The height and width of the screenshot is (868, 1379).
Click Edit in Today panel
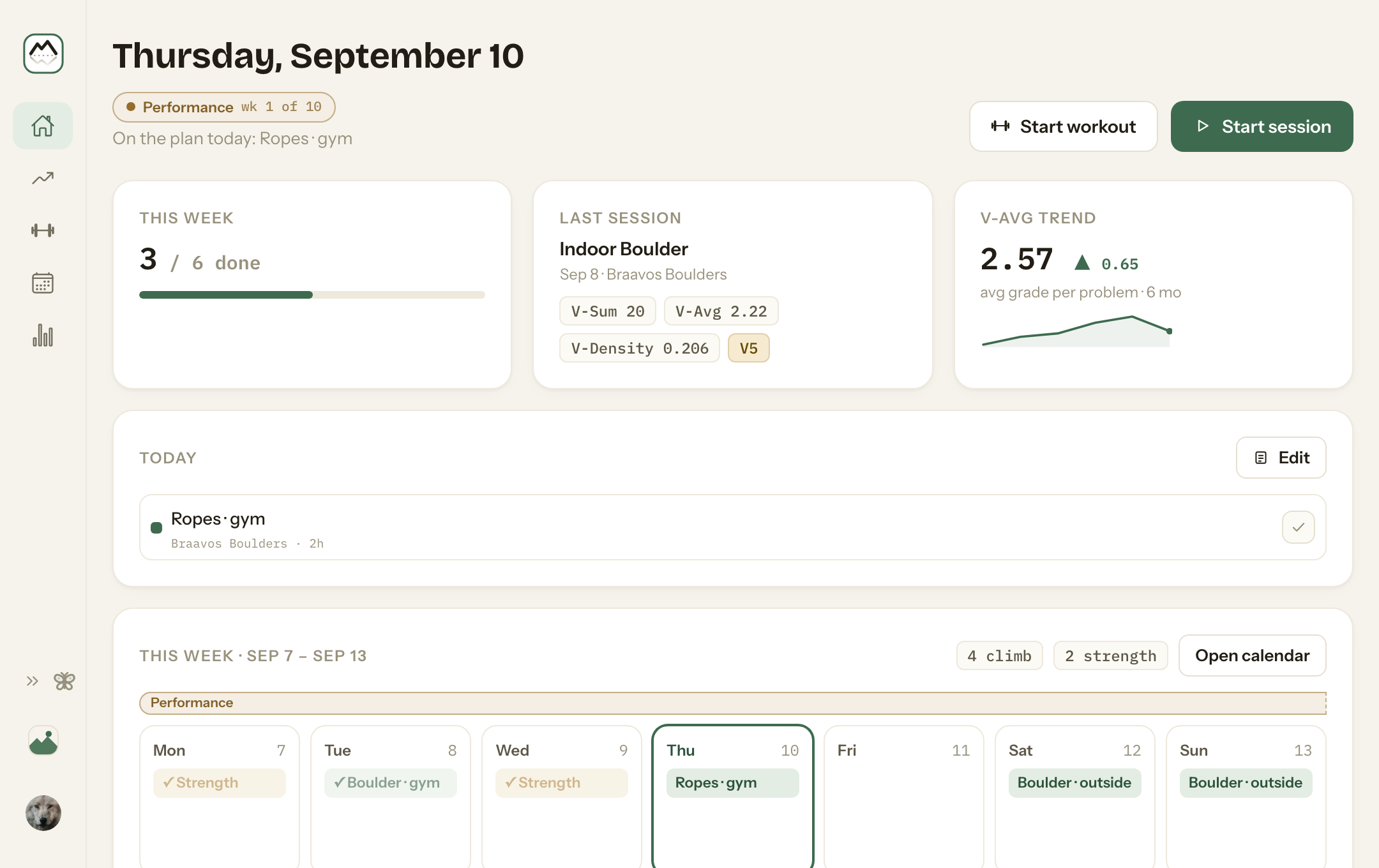pyautogui.click(x=1281, y=458)
